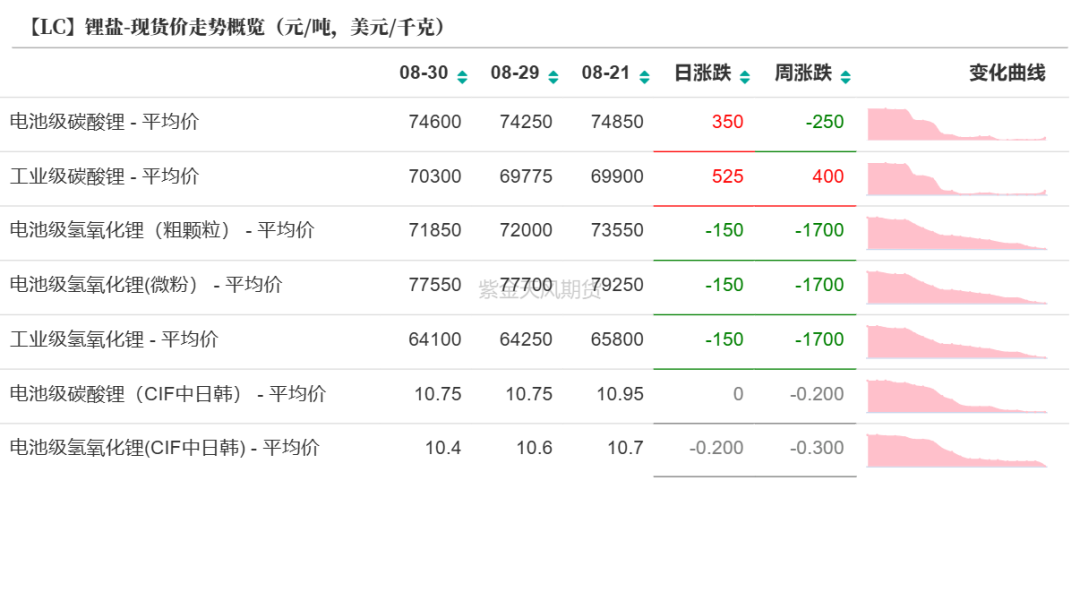Open 电池级碳酸锂 平均价 trend sparkline
The image size is (1080, 592).
pyautogui.click(x=956, y=124)
